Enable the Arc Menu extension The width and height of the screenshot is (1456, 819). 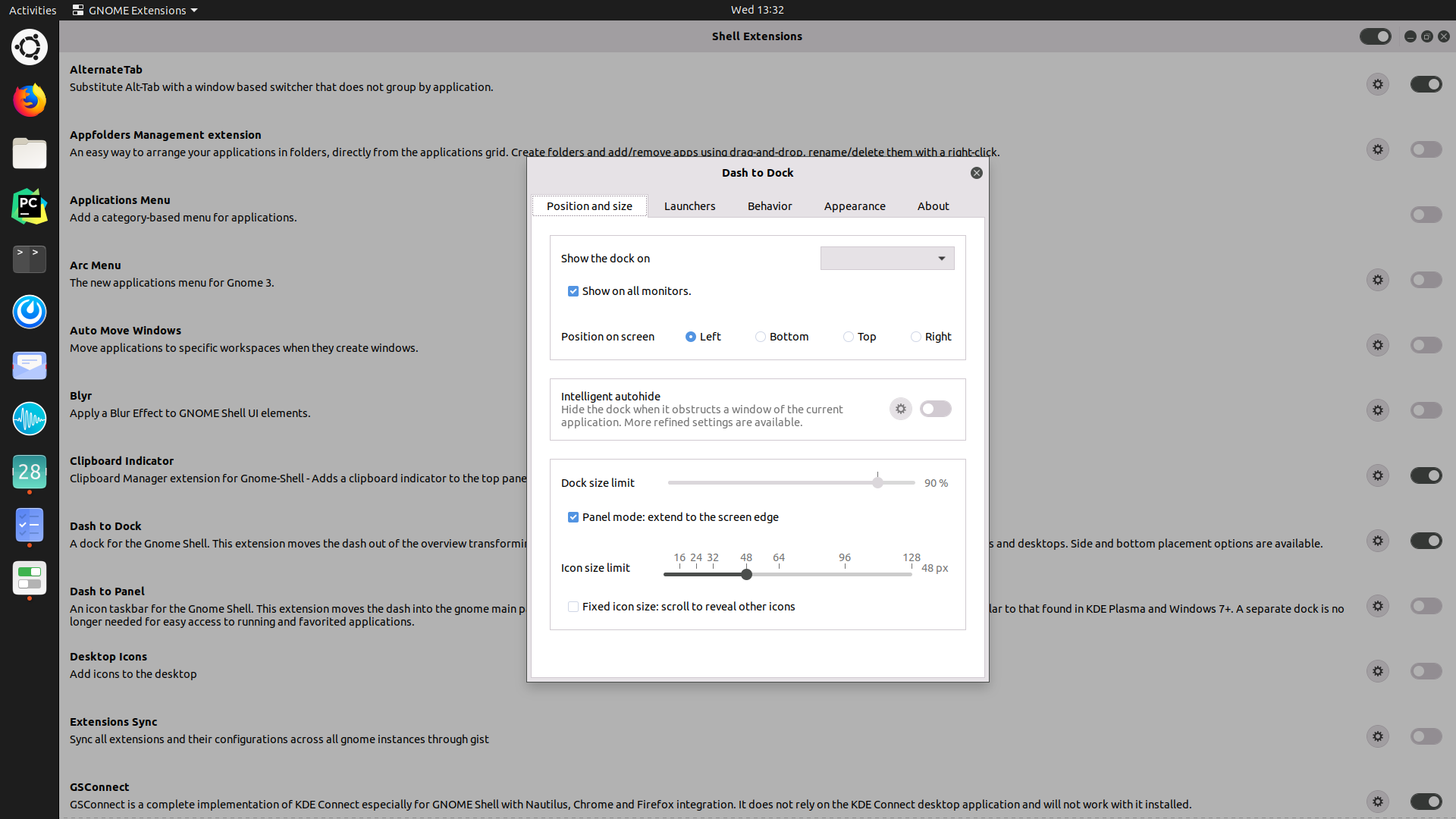[x=1426, y=280]
